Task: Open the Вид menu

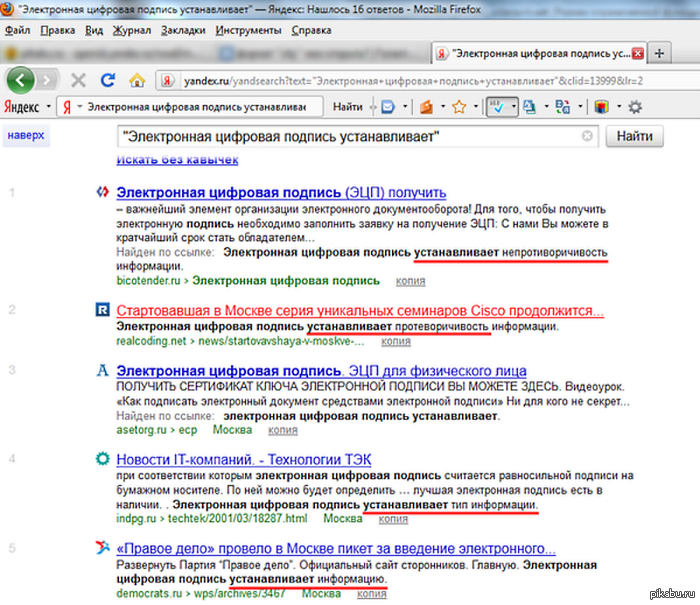Action: pos(94,30)
